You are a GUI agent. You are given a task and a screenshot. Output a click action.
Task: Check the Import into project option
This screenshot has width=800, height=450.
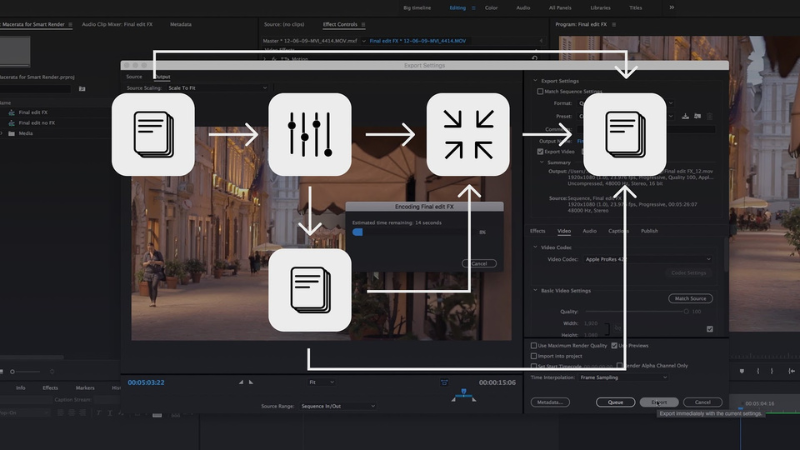point(534,356)
